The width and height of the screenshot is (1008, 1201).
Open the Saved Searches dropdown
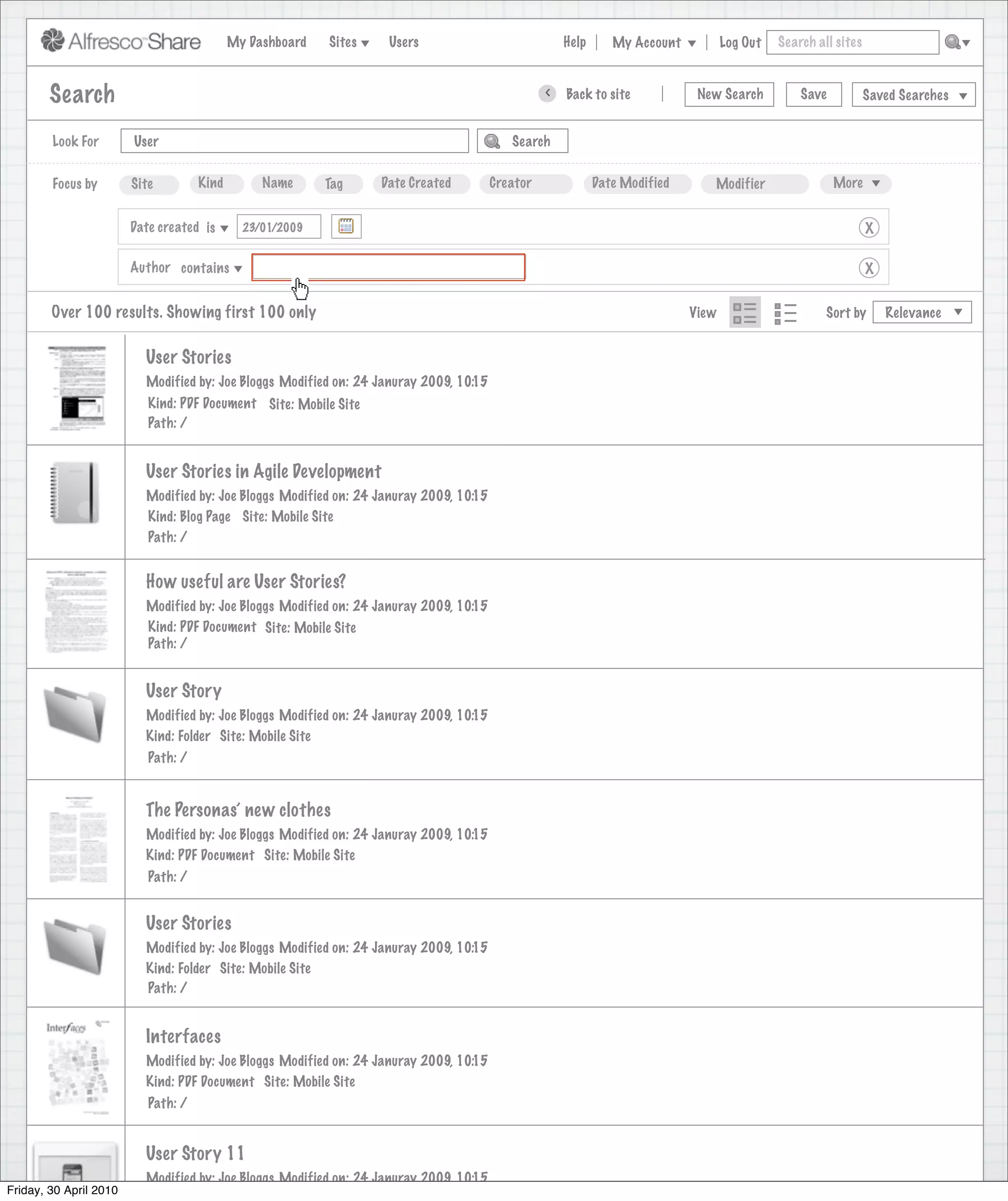click(913, 95)
